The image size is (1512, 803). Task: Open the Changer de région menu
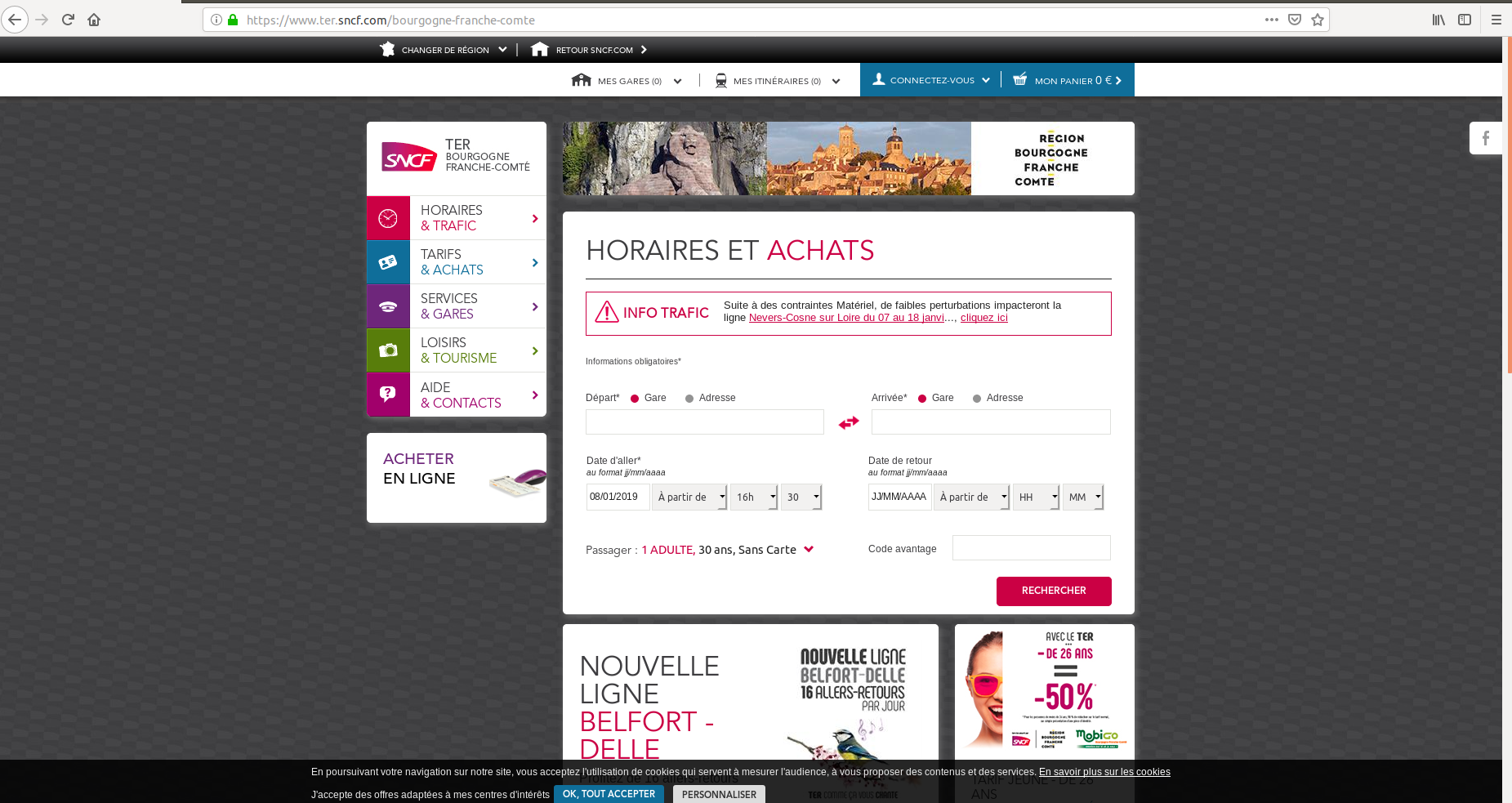[444, 49]
